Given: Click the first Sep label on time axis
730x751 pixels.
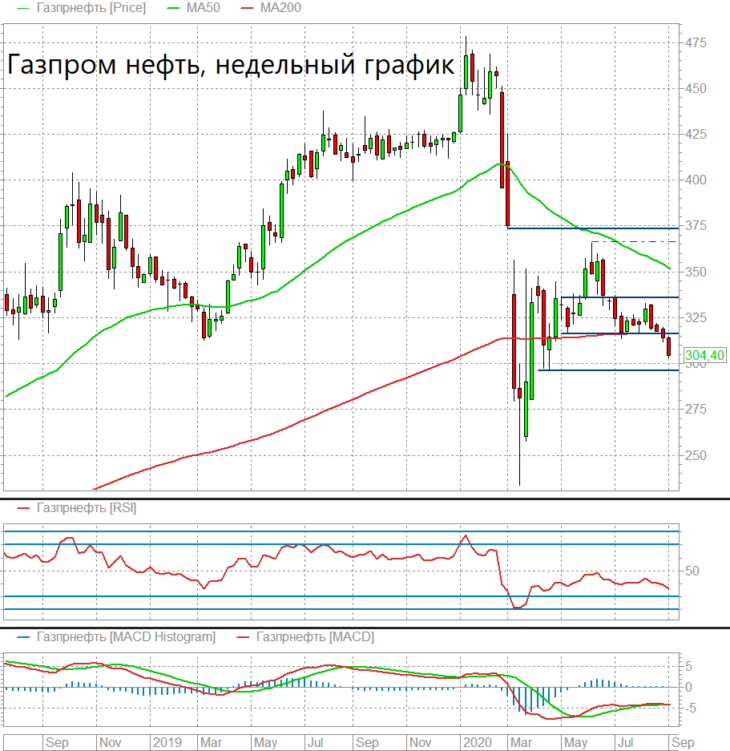Looking at the screenshot, I should [57, 742].
